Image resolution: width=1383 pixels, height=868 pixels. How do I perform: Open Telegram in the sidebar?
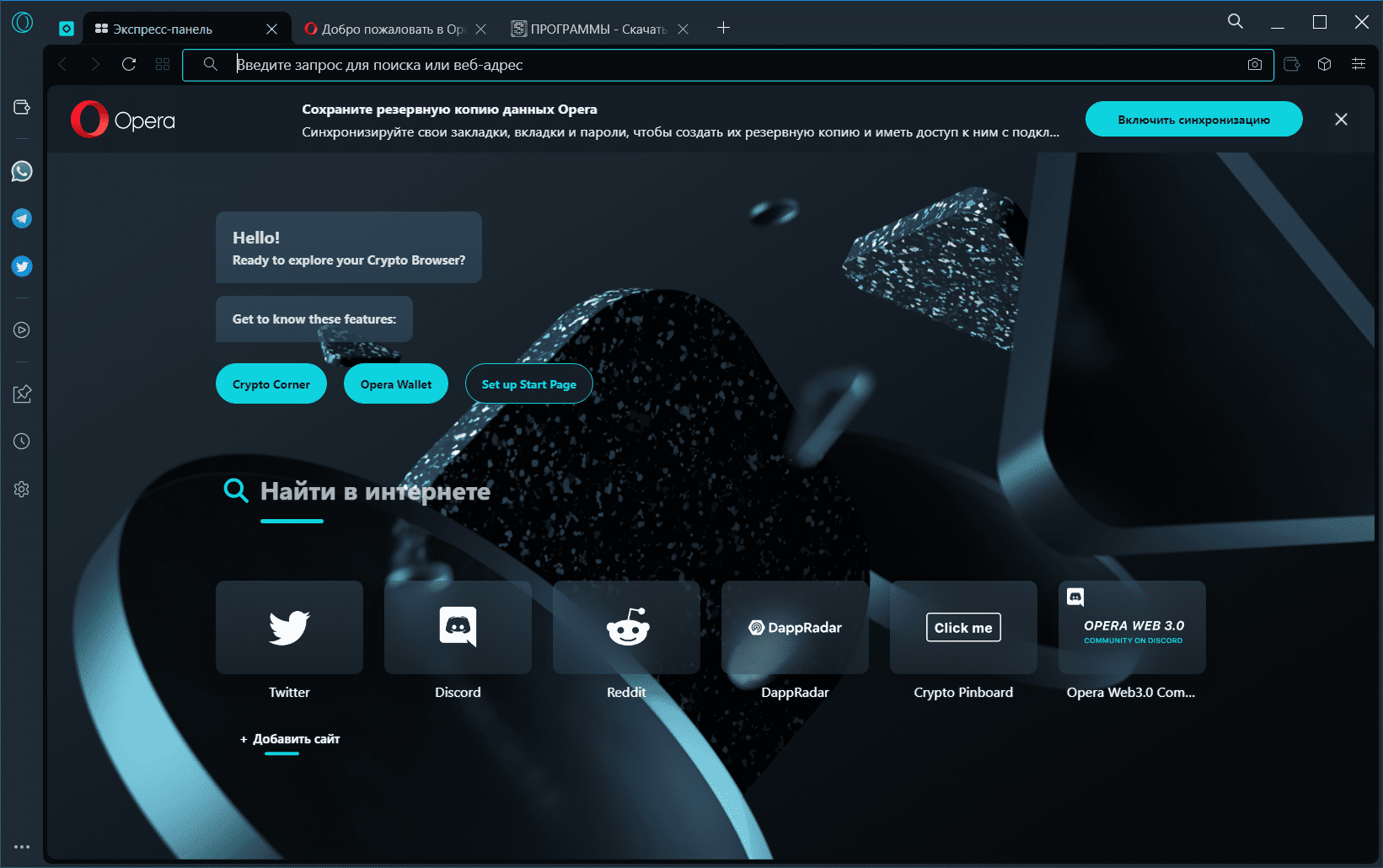click(22, 219)
